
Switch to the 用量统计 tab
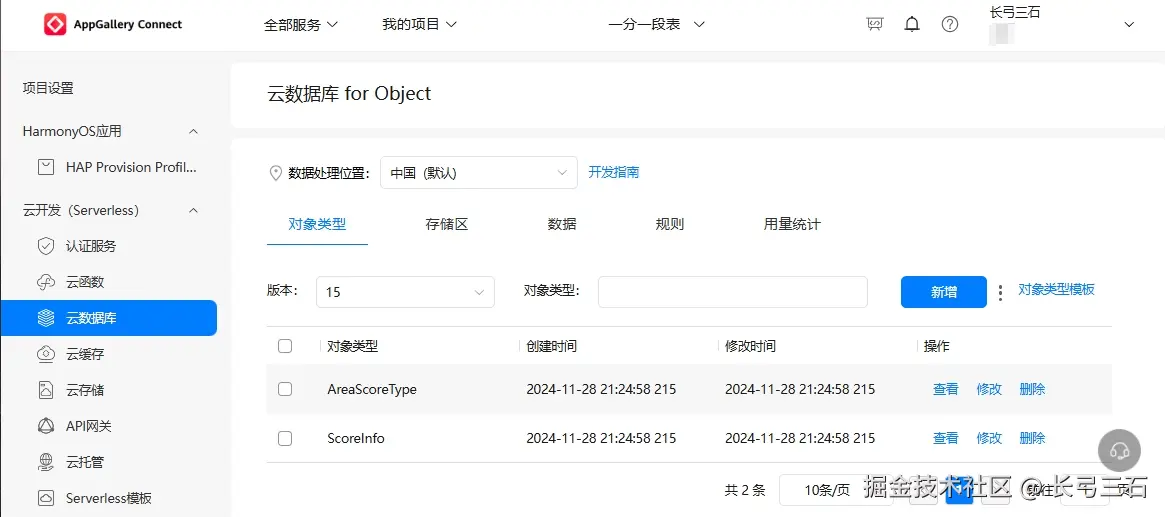point(792,224)
